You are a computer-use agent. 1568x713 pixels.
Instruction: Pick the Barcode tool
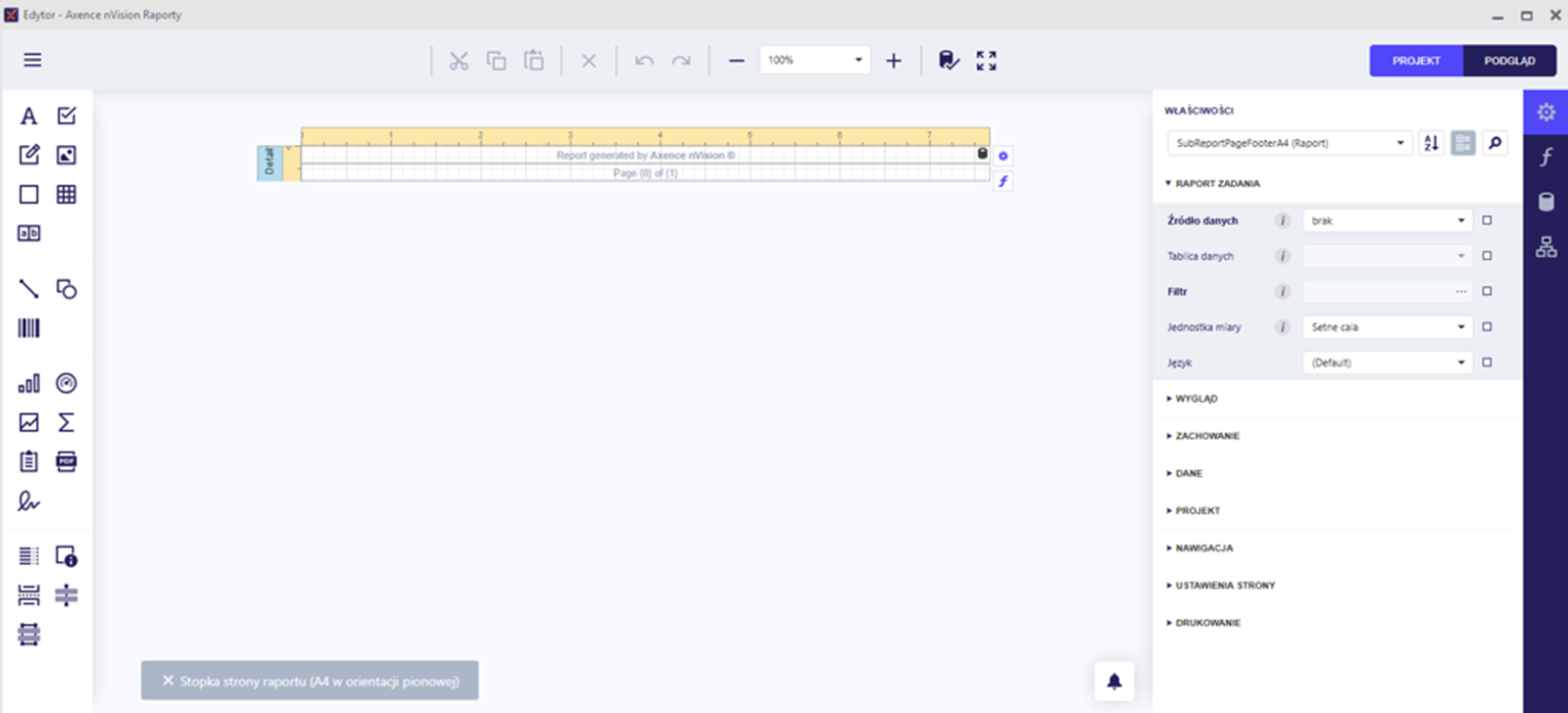pos(28,328)
